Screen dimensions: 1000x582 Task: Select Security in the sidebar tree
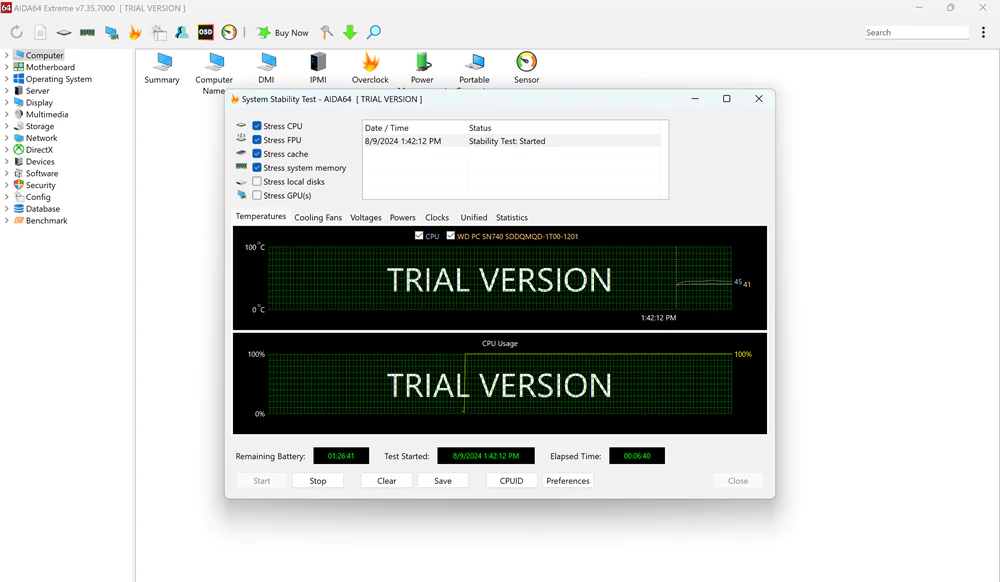click(40, 186)
